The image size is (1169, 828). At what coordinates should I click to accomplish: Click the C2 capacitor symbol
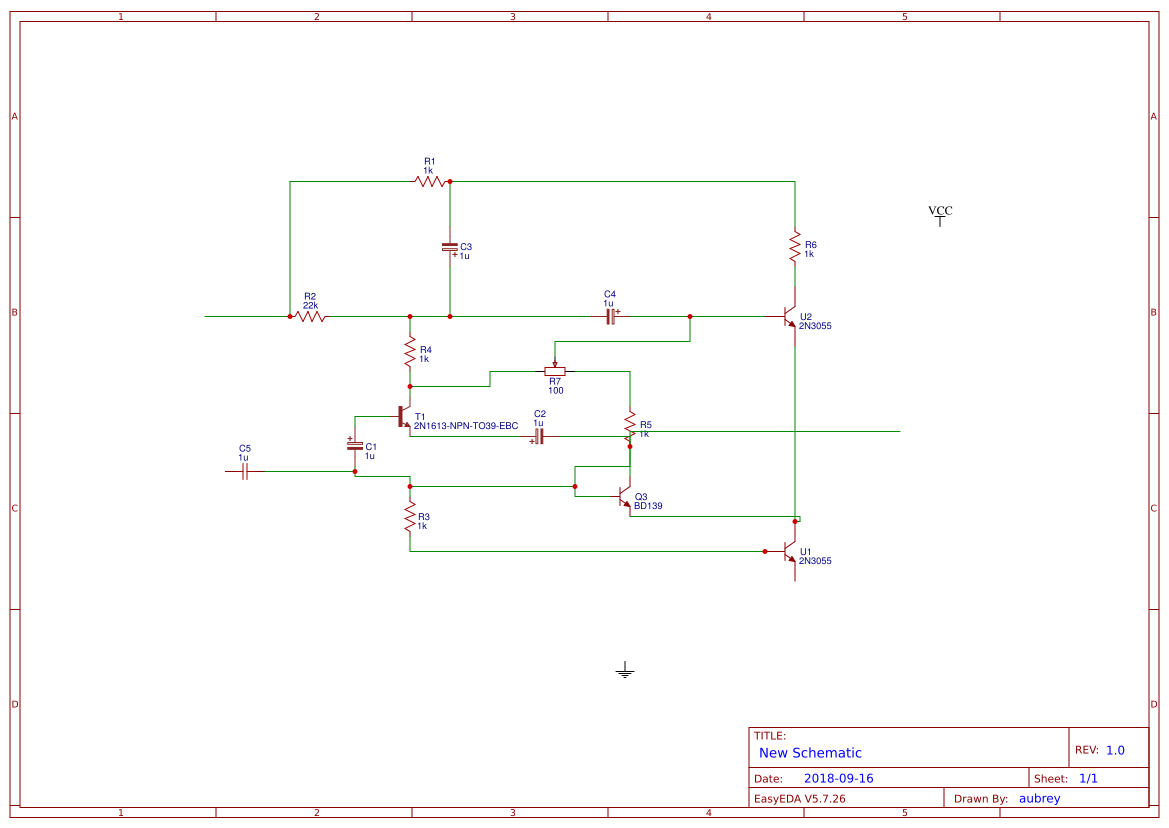click(538, 437)
